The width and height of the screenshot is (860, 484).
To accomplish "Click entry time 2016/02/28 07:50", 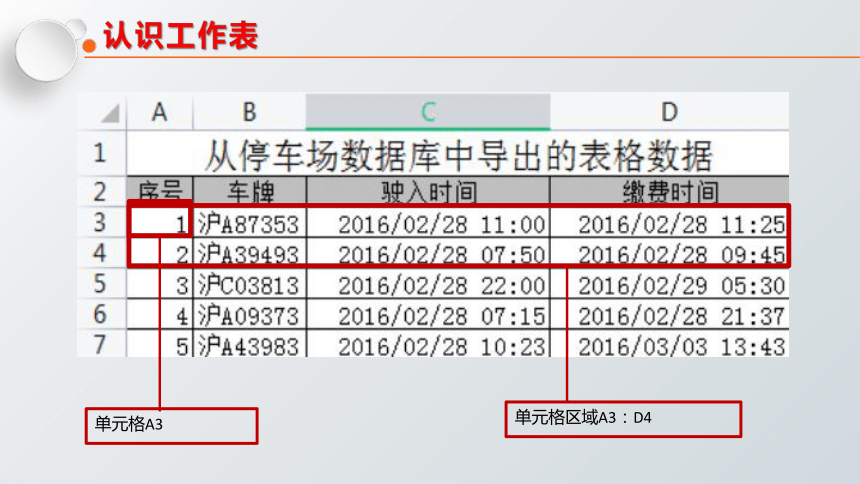I will coord(428,253).
